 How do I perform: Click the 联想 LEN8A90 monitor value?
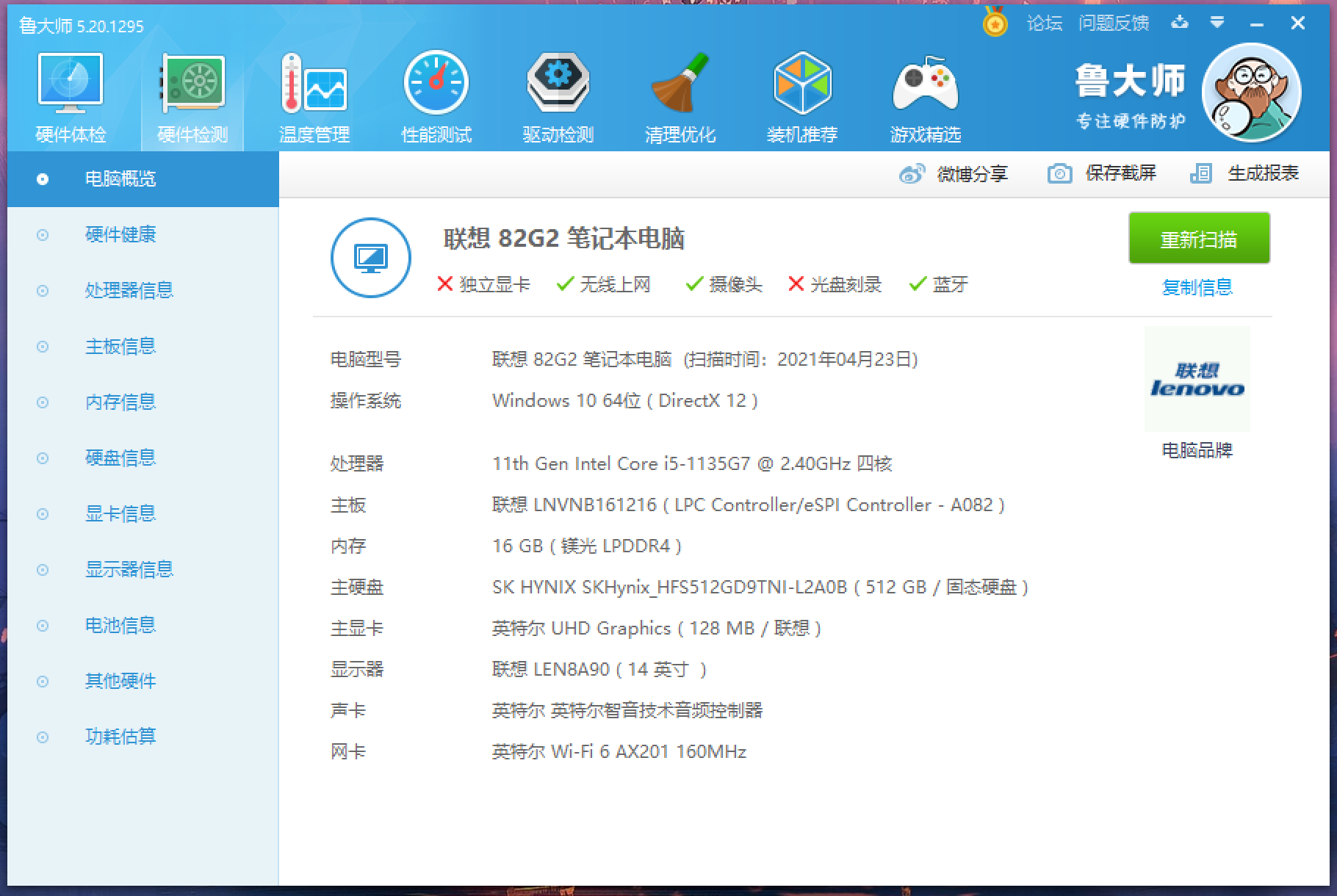(x=599, y=670)
